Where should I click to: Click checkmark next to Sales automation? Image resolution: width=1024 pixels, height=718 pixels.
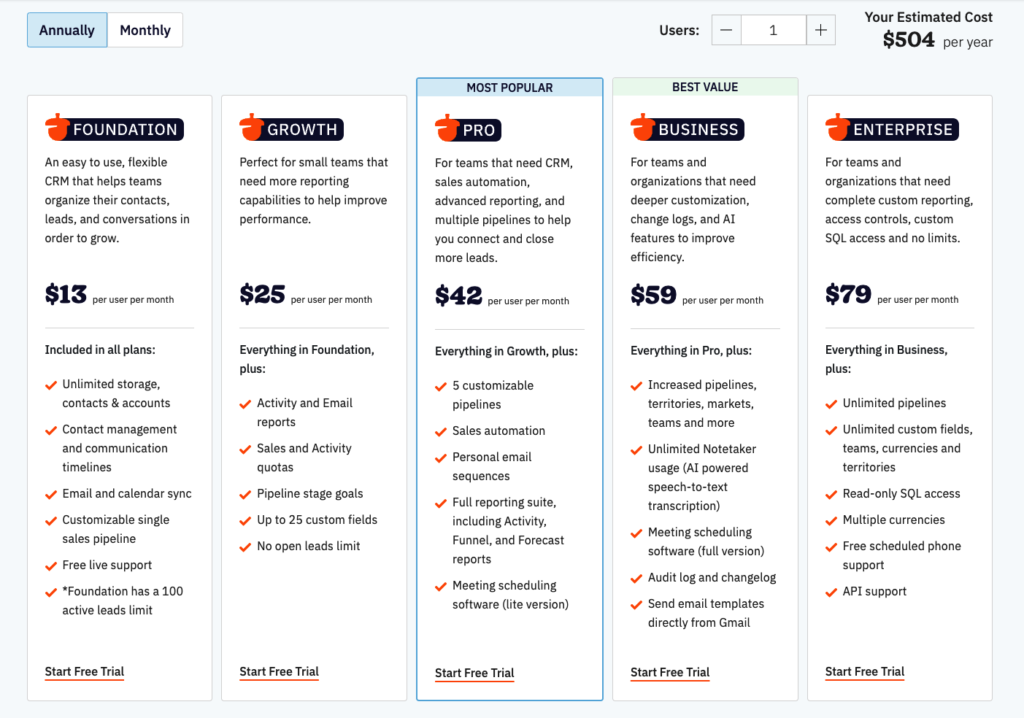click(x=441, y=432)
